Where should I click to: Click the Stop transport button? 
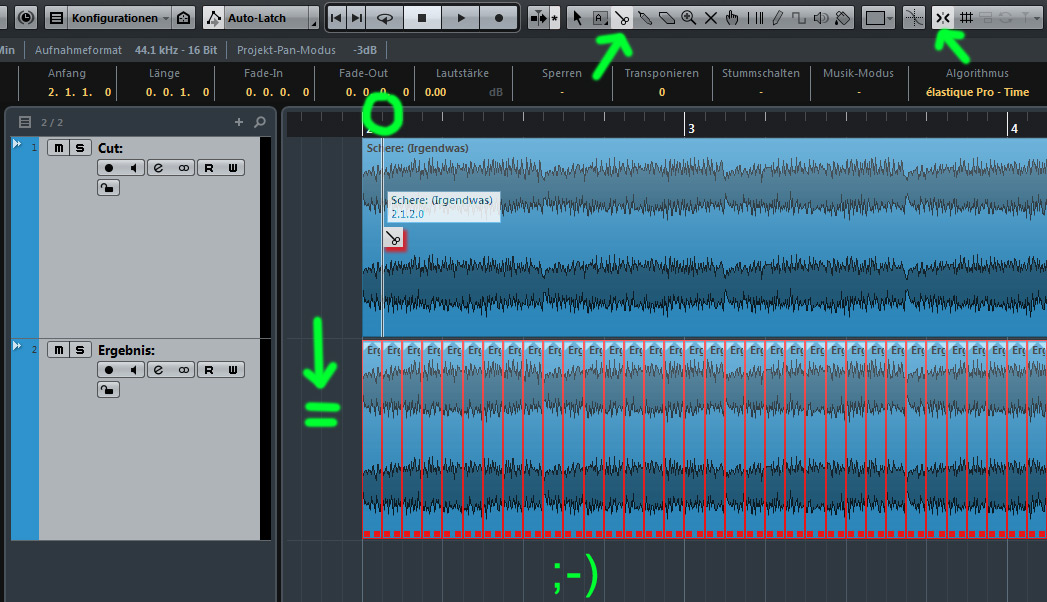pos(422,18)
